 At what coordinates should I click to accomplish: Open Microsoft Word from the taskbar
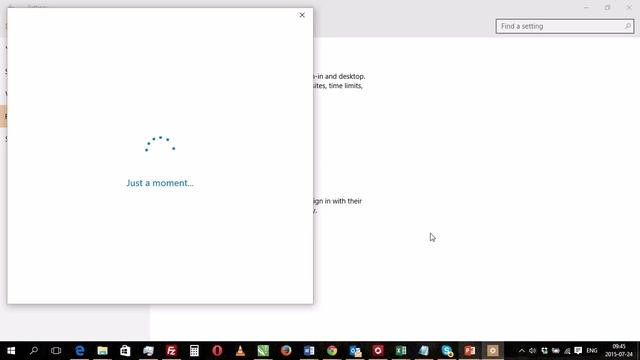[x=309, y=351]
